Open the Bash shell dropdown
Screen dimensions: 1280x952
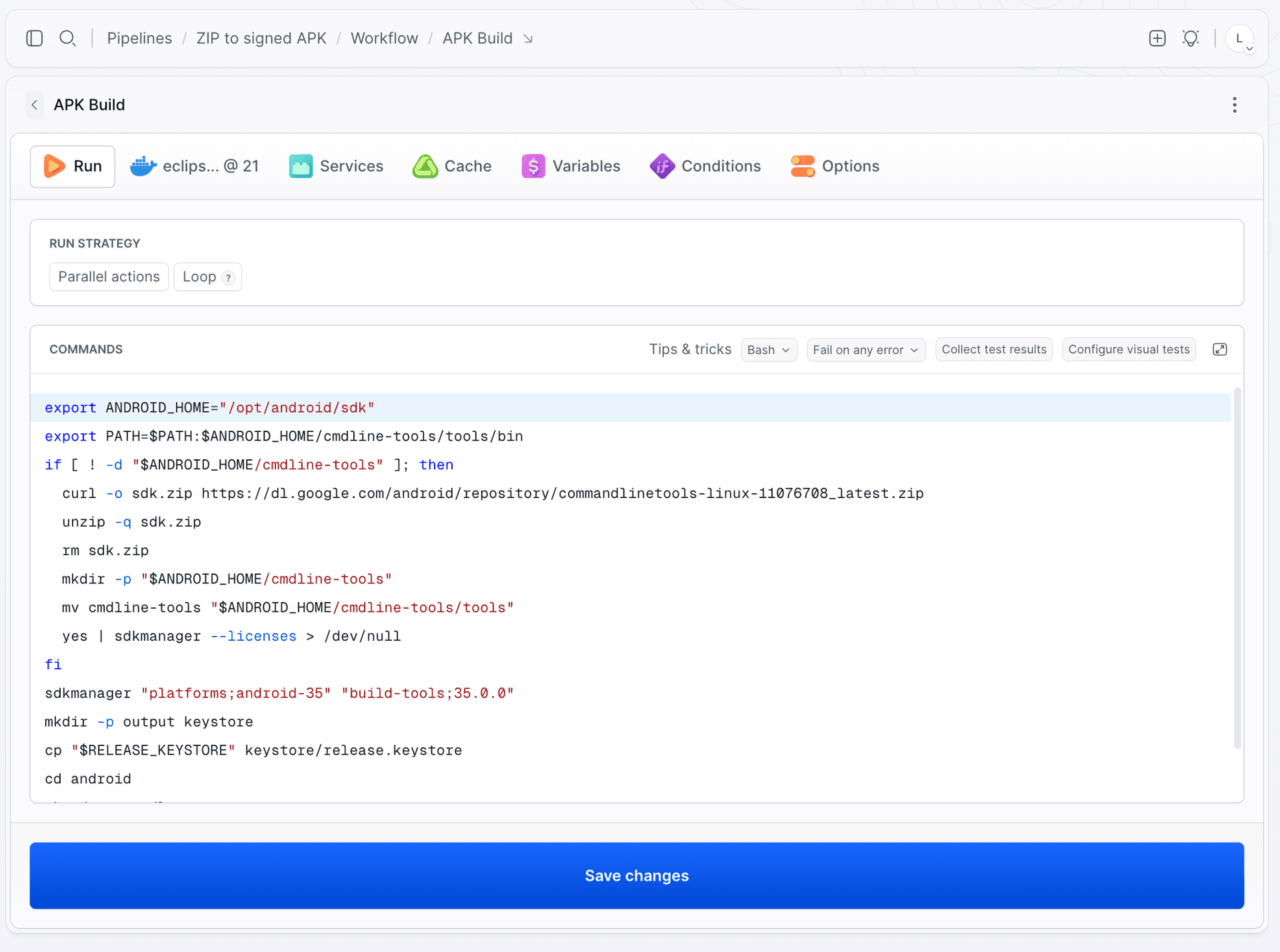coord(769,350)
